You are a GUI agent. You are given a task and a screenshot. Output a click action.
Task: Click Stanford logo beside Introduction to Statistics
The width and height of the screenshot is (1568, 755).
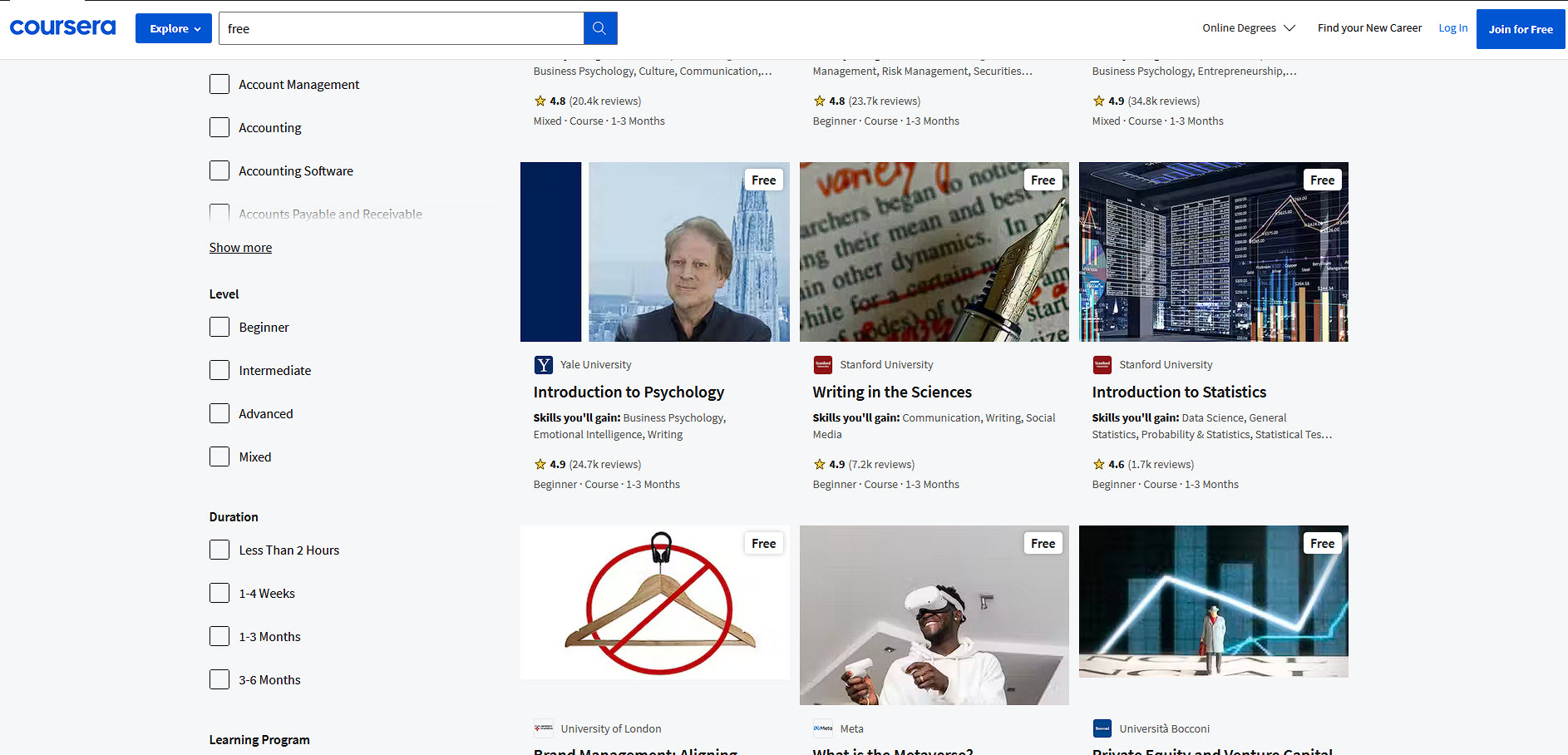click(1102, 365)
